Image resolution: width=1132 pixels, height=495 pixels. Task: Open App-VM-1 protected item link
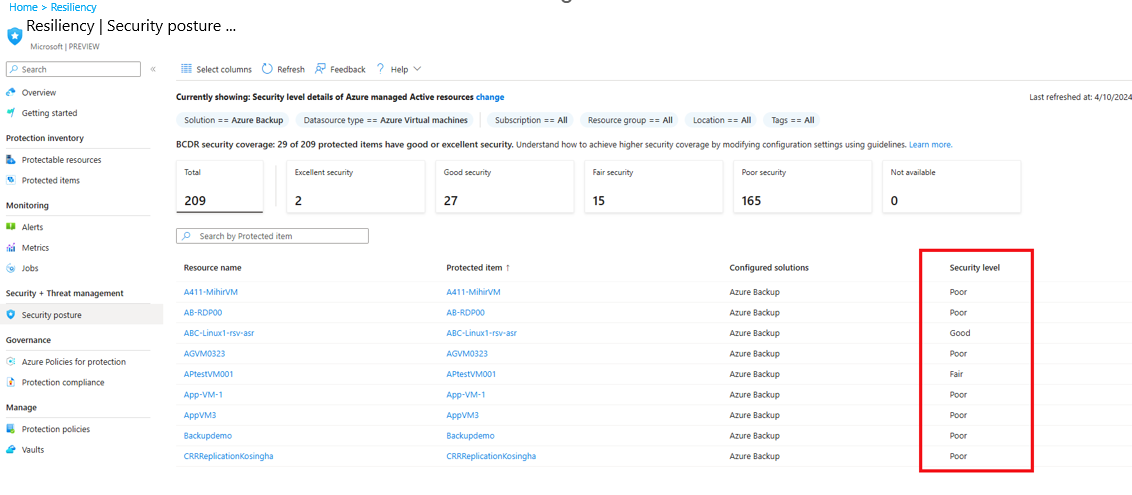pyautogui.click(x=466, y=395)
